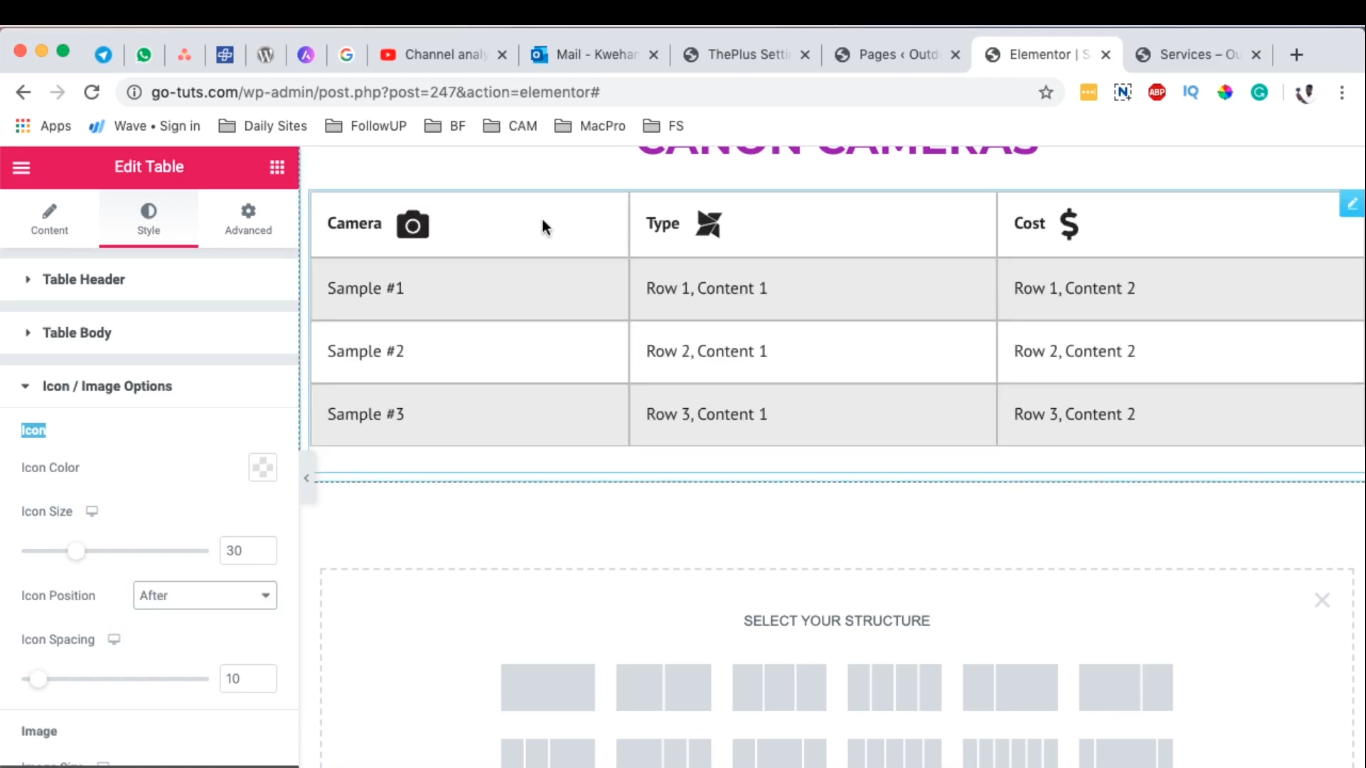1366x768 pixels.
Task: Reload the page with the refresh icon
Action: coord(92,92)
